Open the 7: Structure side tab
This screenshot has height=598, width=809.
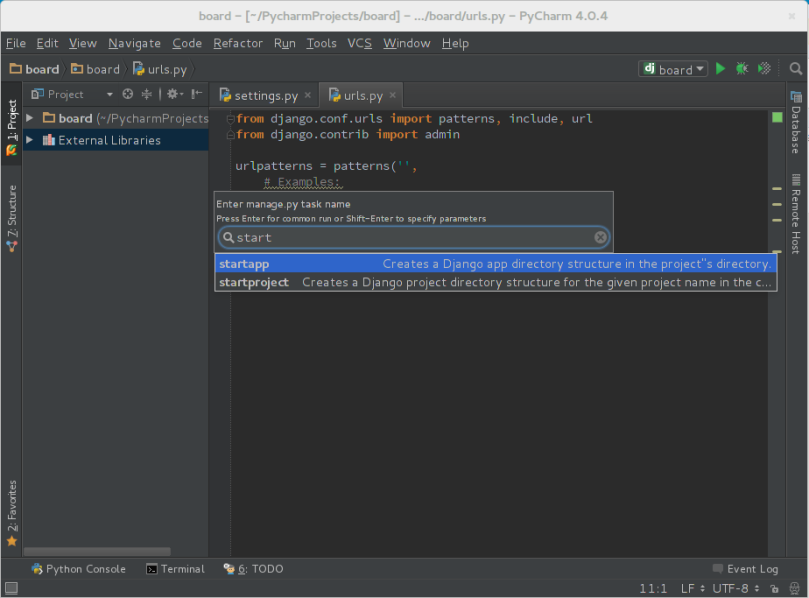click(11, 218)
